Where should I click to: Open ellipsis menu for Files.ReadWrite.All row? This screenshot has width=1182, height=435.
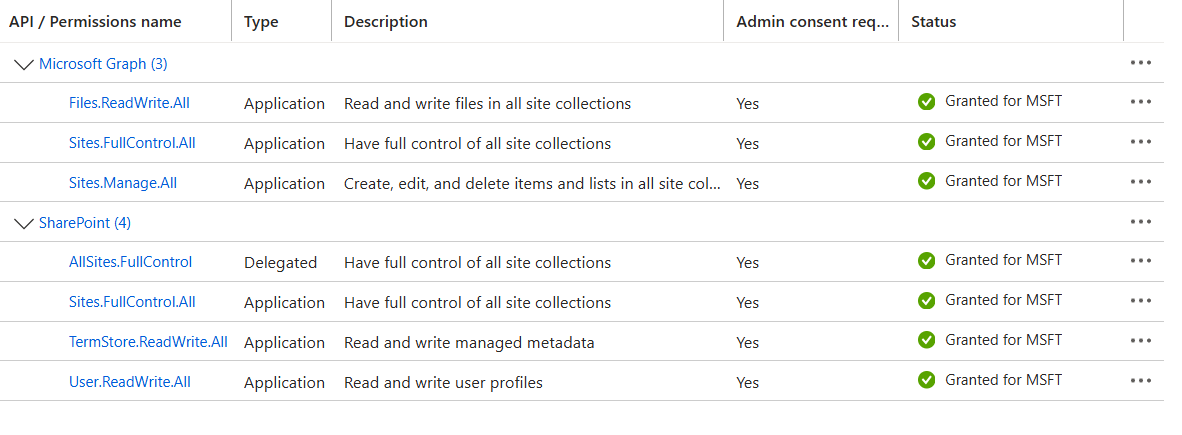[1141, 102]
